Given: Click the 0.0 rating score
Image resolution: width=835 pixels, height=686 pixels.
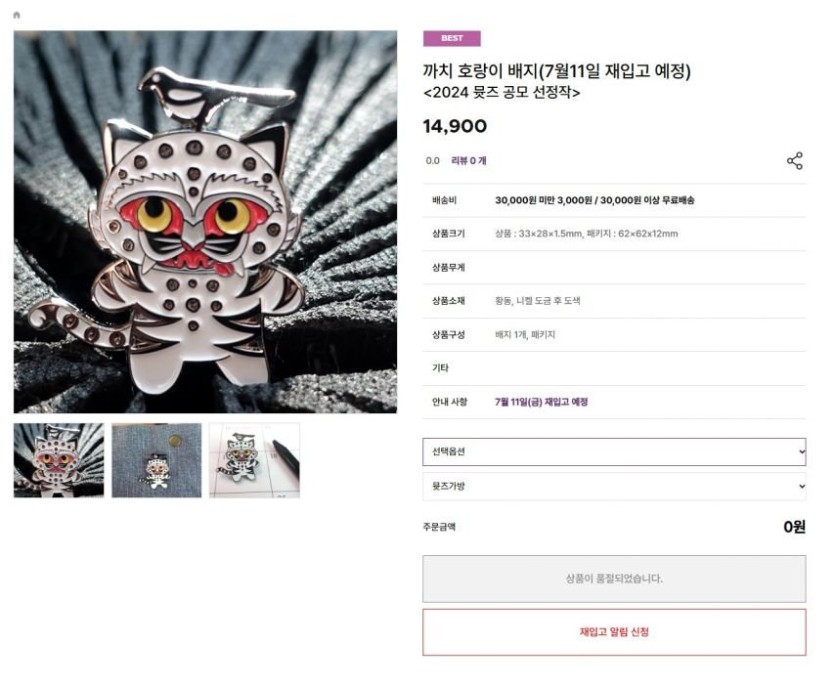Looking at the screenshot, I should pyautogui.click(x=432, y=161).
